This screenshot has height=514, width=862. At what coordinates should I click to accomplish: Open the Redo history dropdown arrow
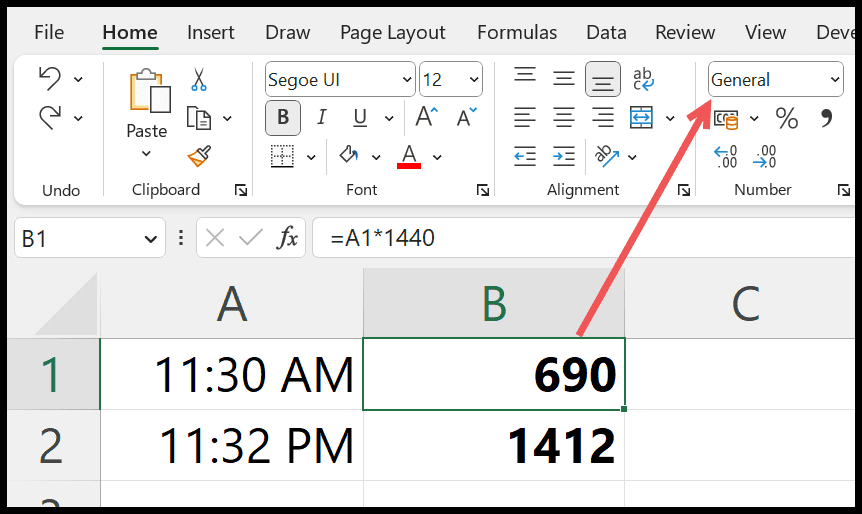click(78, 118)
